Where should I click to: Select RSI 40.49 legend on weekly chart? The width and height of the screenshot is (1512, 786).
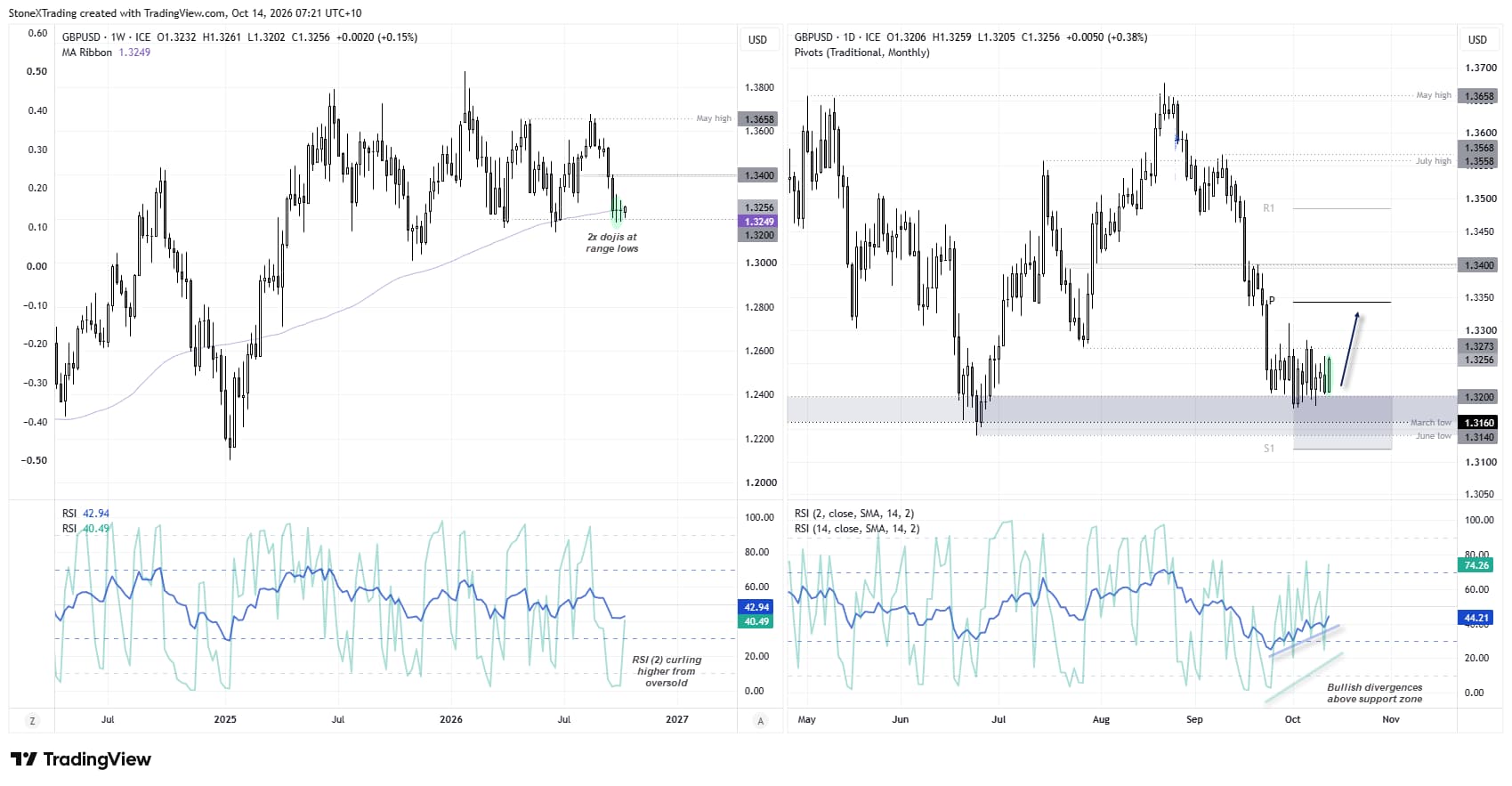tap(85, 529)
